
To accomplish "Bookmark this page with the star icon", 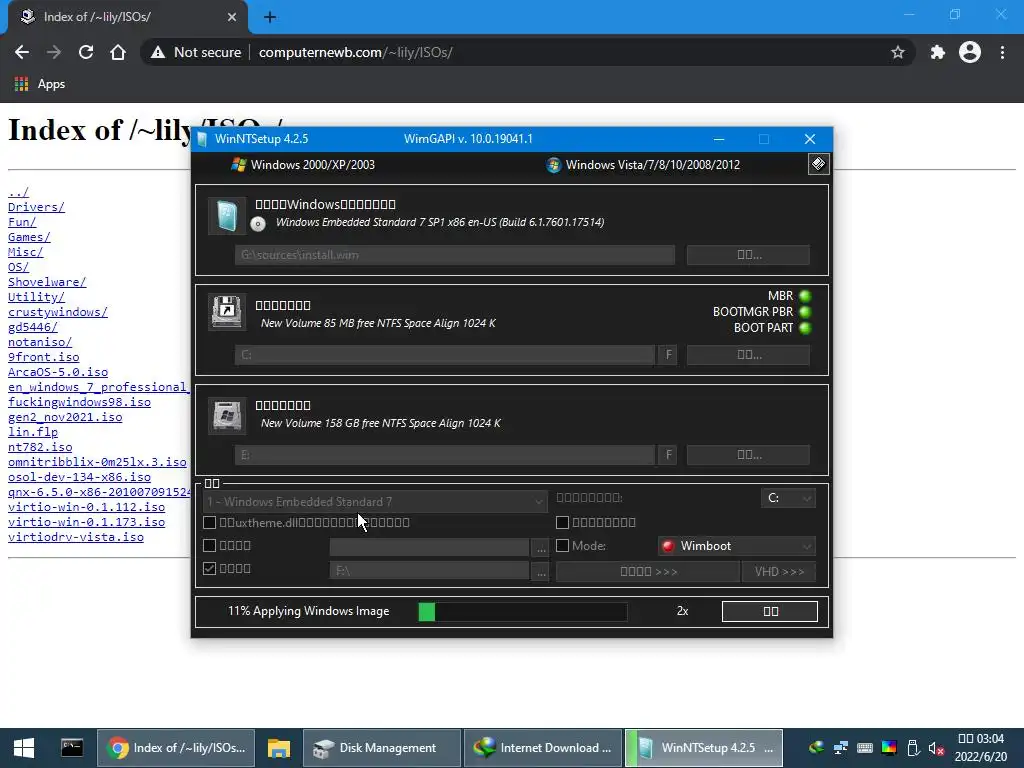I will click(x=898, y=52).
